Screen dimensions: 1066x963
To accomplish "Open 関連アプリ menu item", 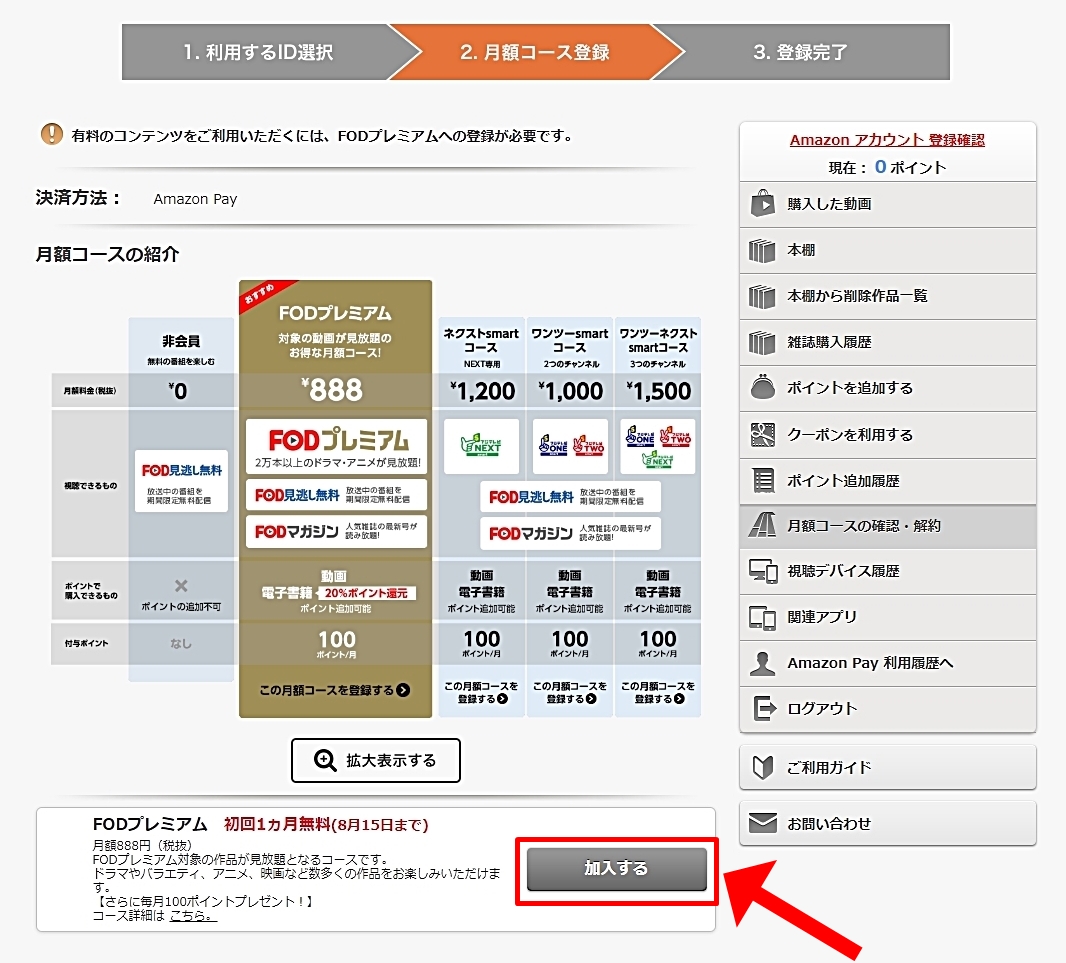I will tap(888, 618).
